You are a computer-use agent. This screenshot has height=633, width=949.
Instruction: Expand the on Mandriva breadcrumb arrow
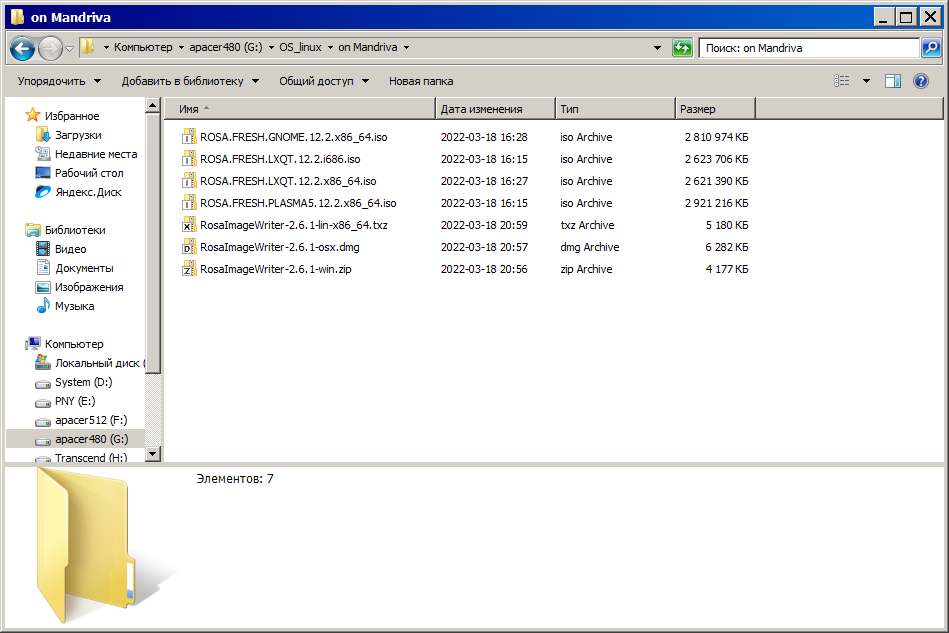pos(406,47)
